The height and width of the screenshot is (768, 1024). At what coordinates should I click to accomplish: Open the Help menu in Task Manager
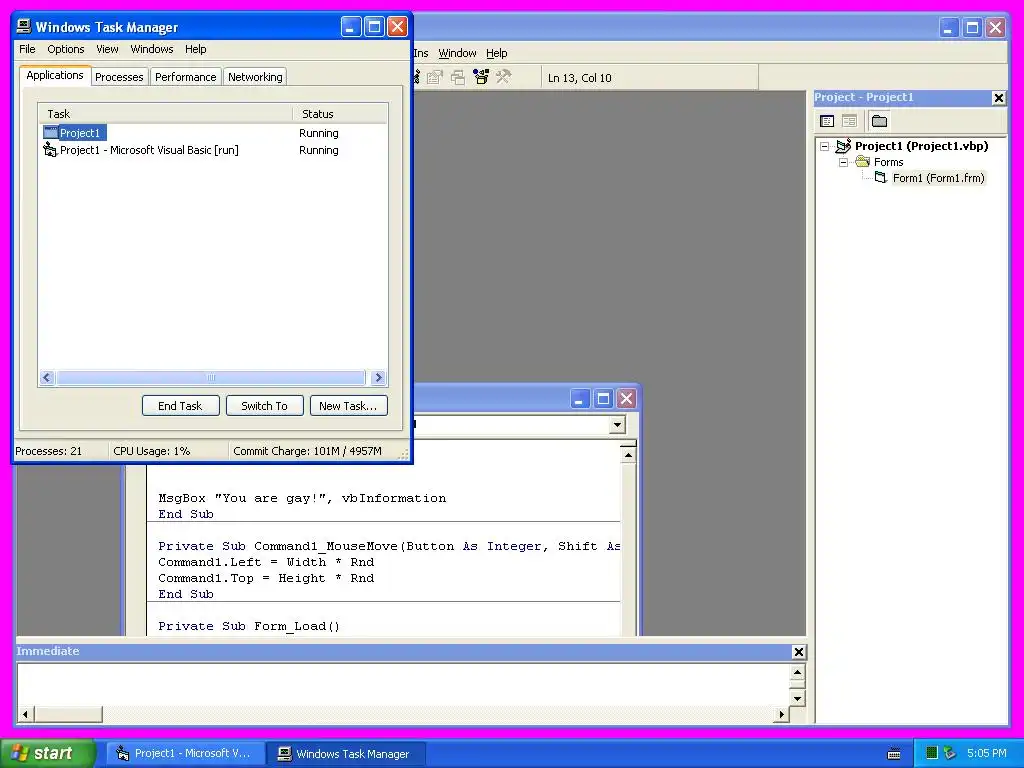pyautogui.click(x=195, y=49)
